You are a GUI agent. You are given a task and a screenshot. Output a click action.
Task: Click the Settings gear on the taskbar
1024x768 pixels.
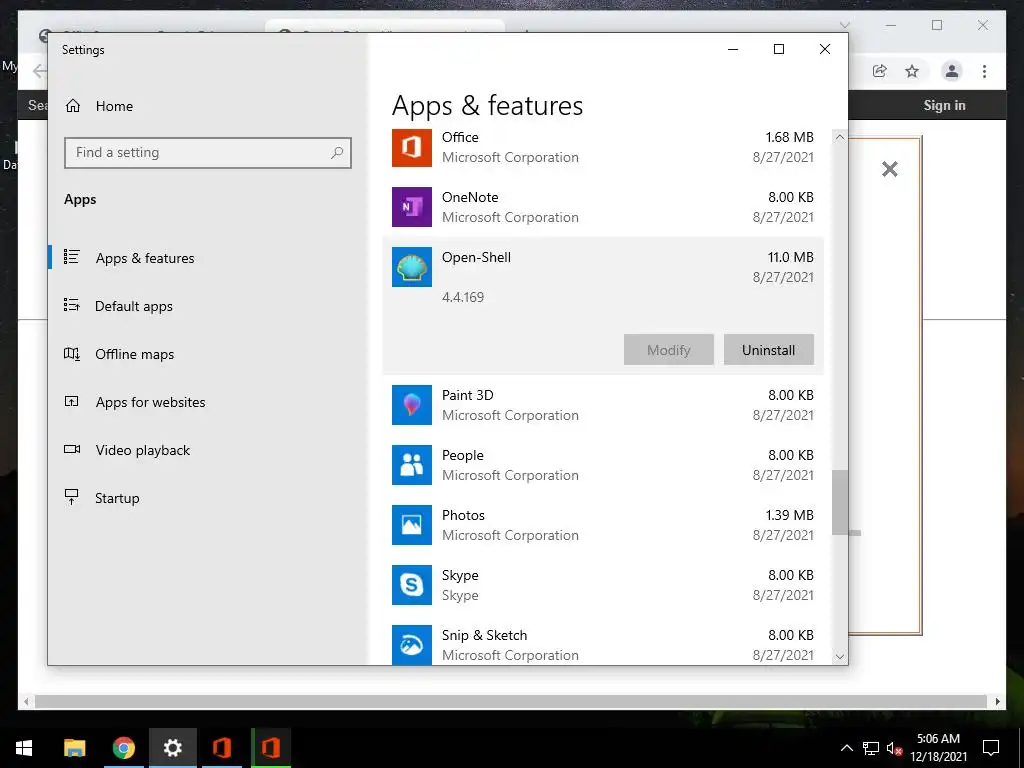pyautogui.click(x=172, y=748)
